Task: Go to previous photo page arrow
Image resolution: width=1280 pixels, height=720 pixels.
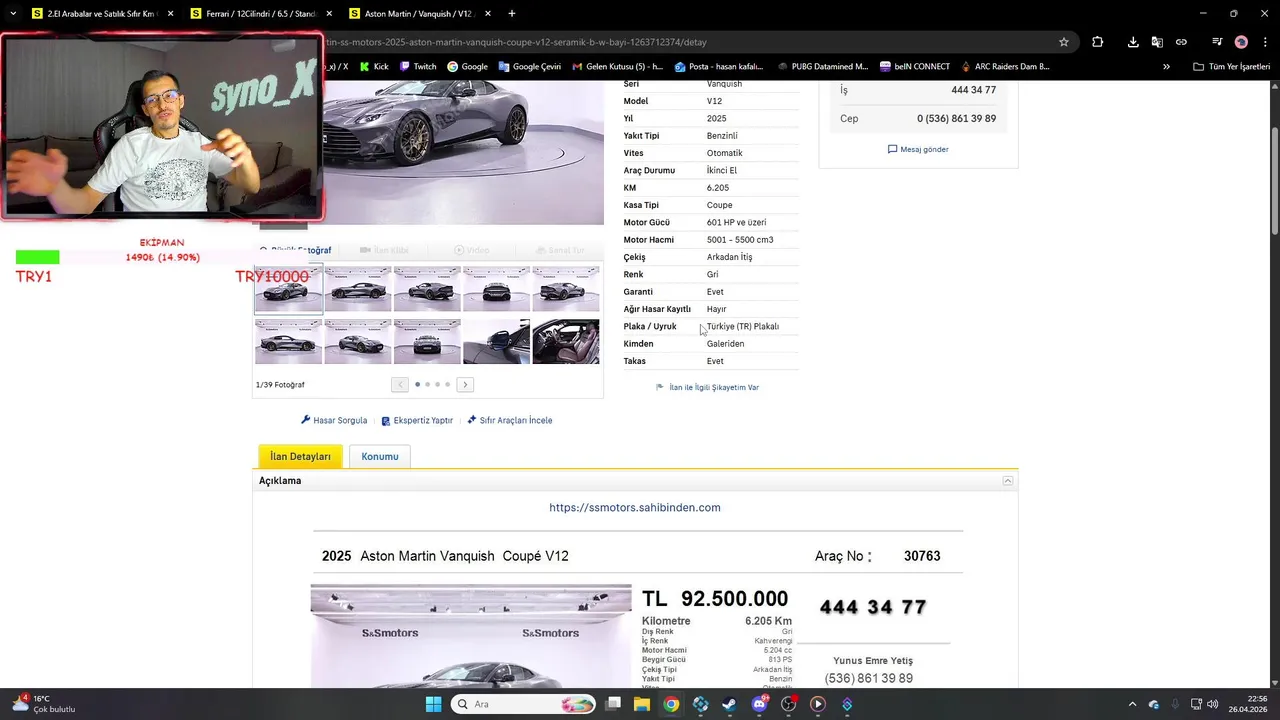Action: pos(400,384)
